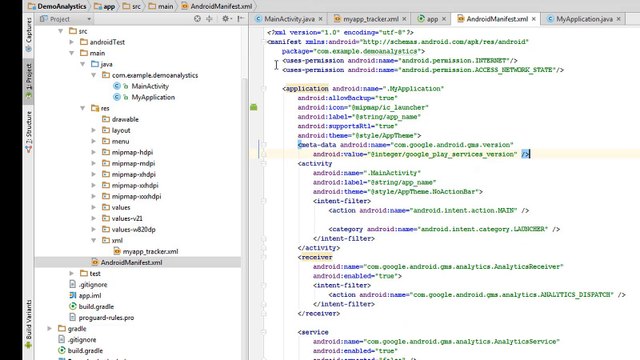Collapse the src folder

60,31
